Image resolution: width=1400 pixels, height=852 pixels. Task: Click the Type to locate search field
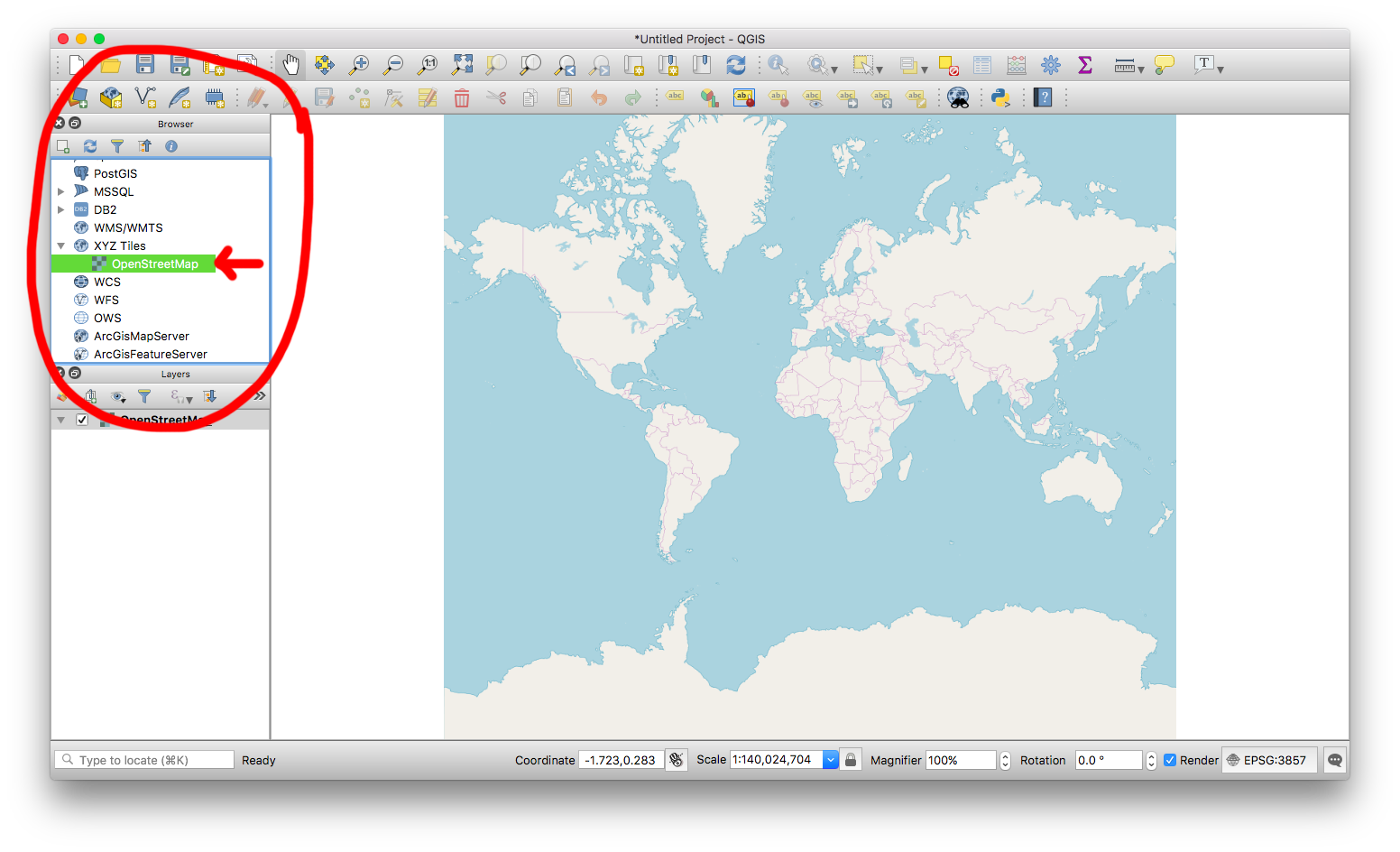coord(144,760)
